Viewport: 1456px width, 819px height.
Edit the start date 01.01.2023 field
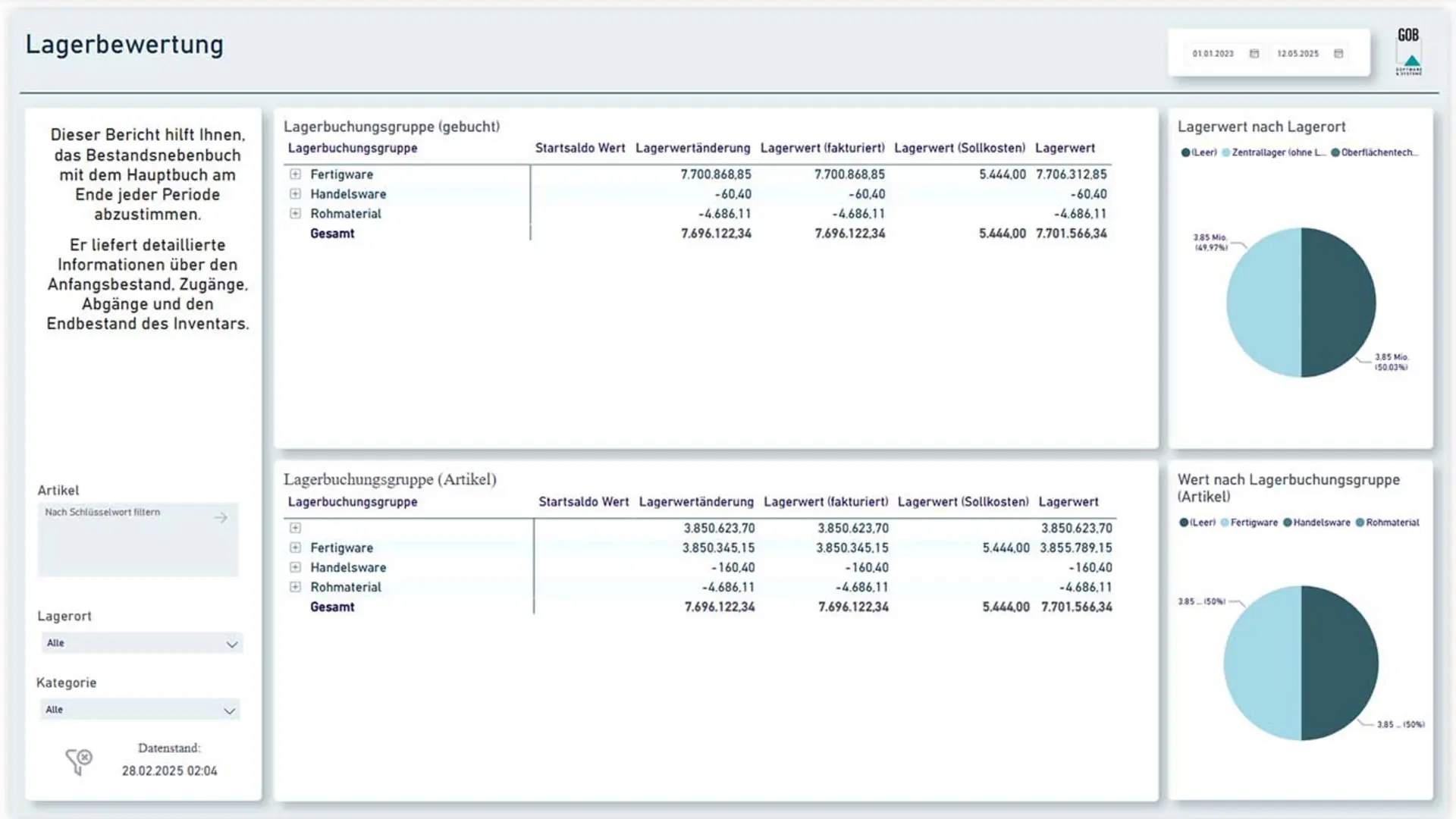coord(1213,54)
